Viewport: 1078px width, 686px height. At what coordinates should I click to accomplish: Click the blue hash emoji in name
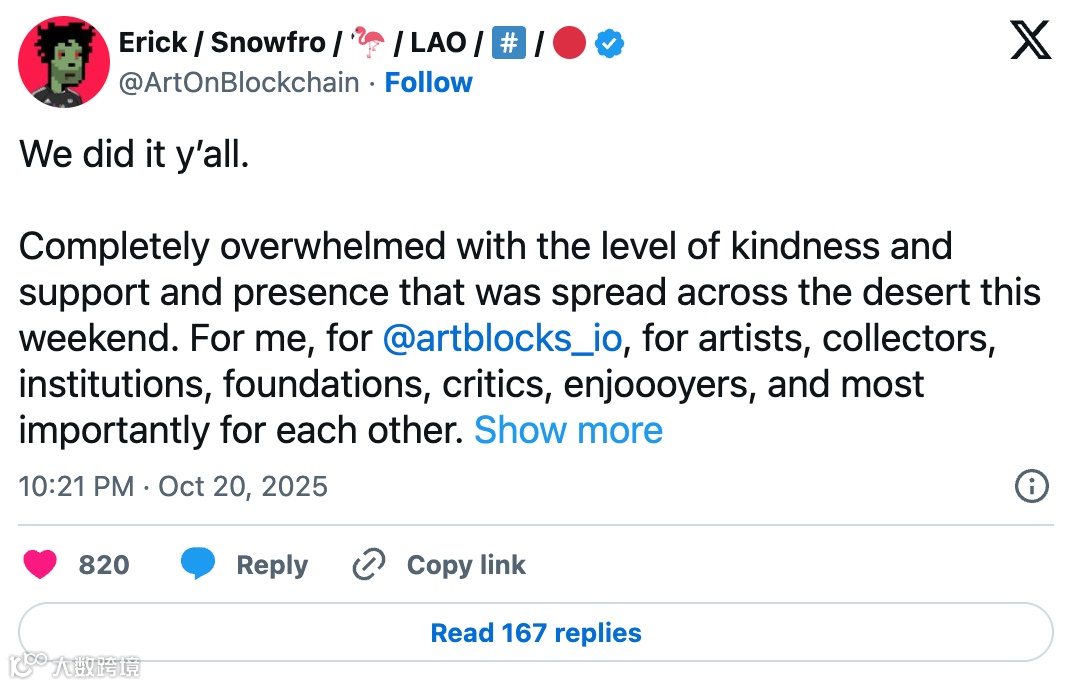(x=509, y=43)
